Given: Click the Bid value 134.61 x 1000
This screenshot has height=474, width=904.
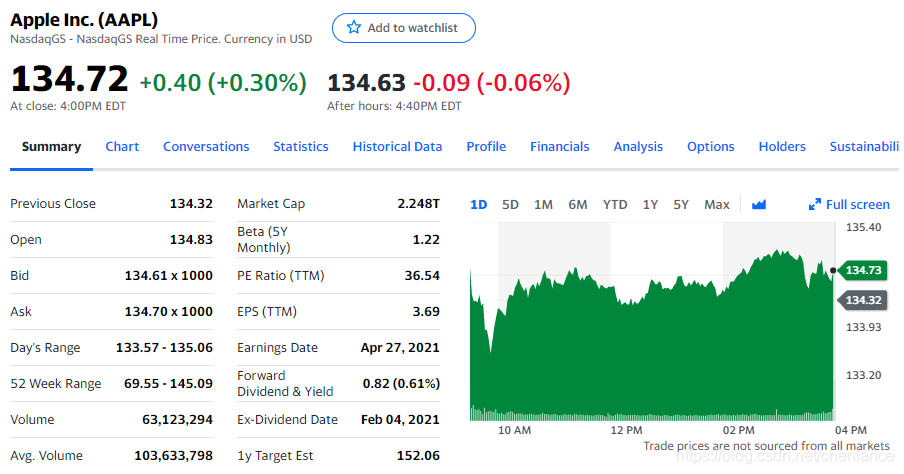Looking at the screenshot, I should click(x=168, y=276).
